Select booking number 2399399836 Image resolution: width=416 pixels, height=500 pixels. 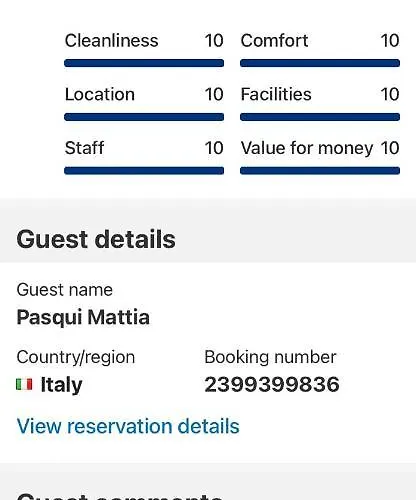pyautogui.click(x=272, y=384)
